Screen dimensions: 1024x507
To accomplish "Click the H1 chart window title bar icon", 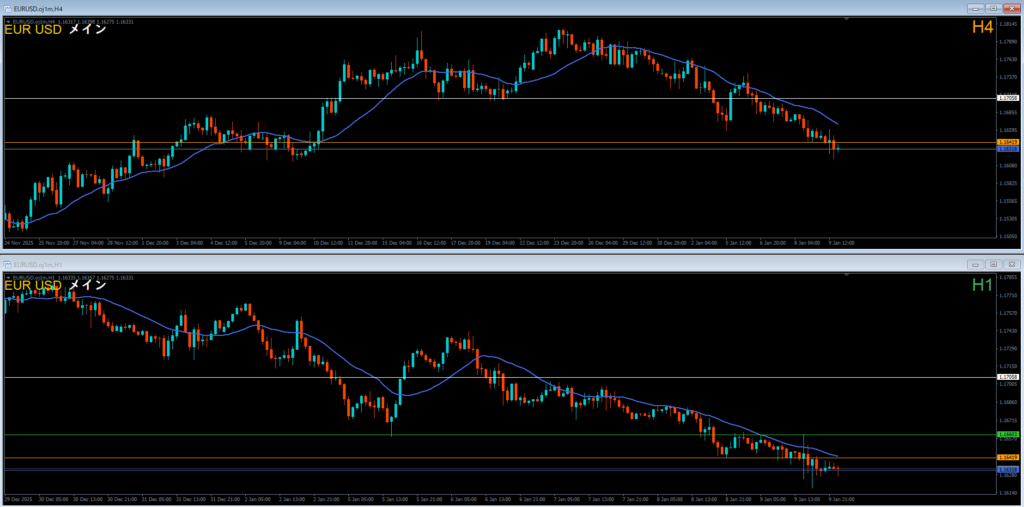I will point(7,264).
